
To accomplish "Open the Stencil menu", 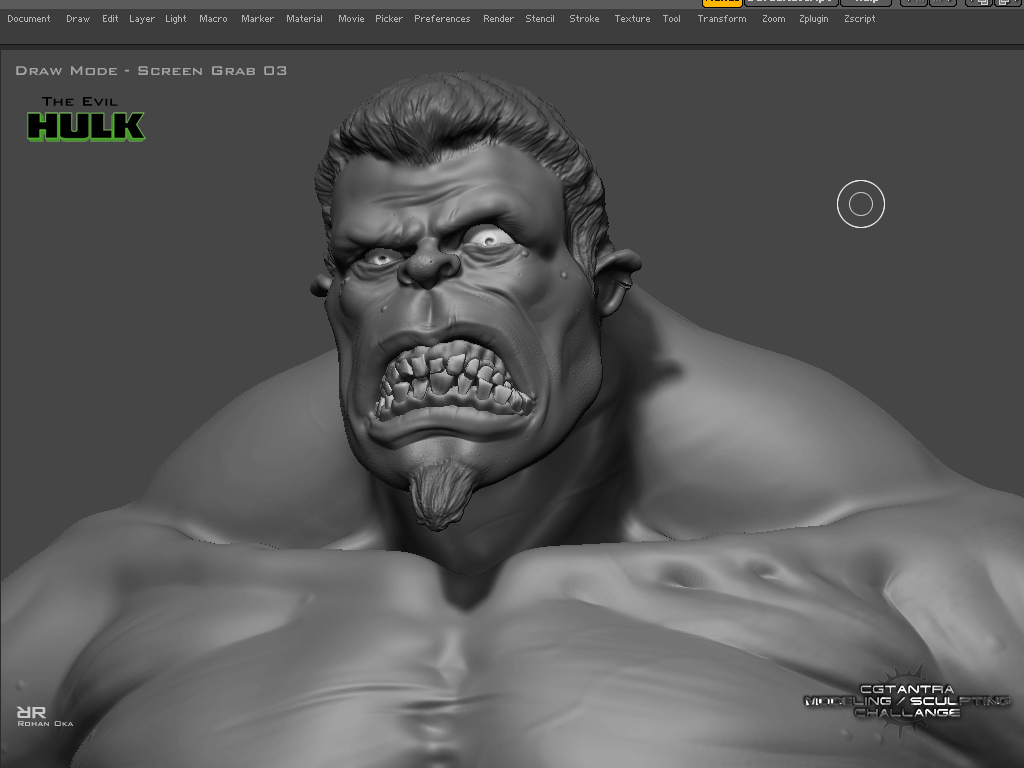I will pos(540,19).
